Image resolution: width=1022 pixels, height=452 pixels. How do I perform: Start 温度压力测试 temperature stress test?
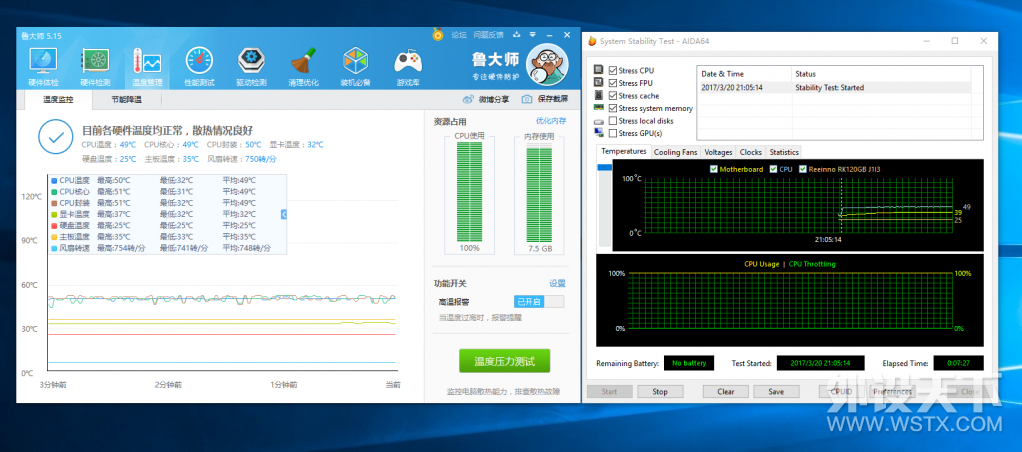pyautogui.click(x=504, y=361)
